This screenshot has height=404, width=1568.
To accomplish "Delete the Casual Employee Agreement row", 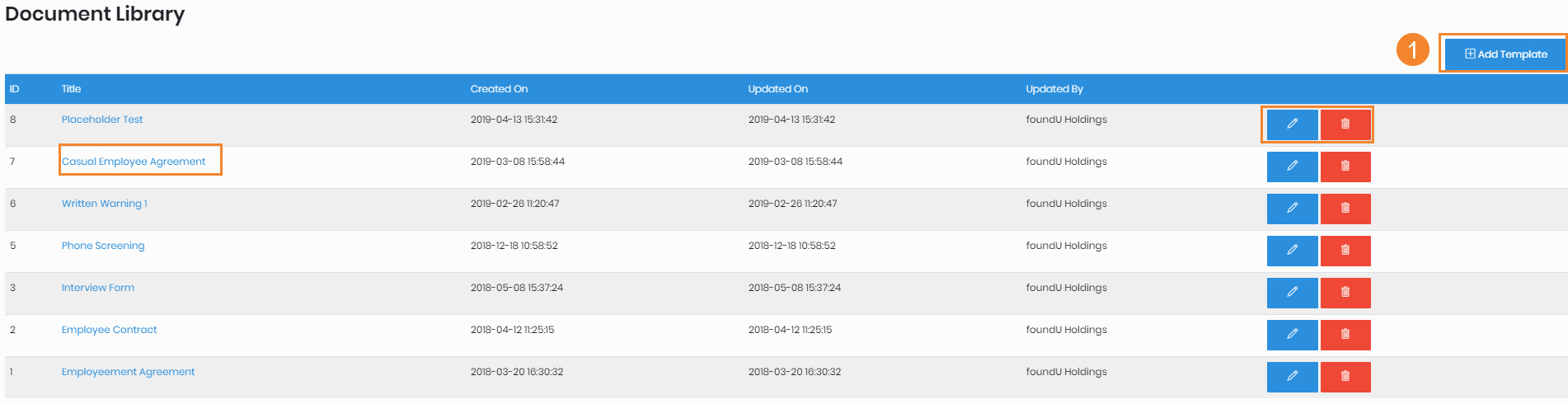I will coord(1345,167).
